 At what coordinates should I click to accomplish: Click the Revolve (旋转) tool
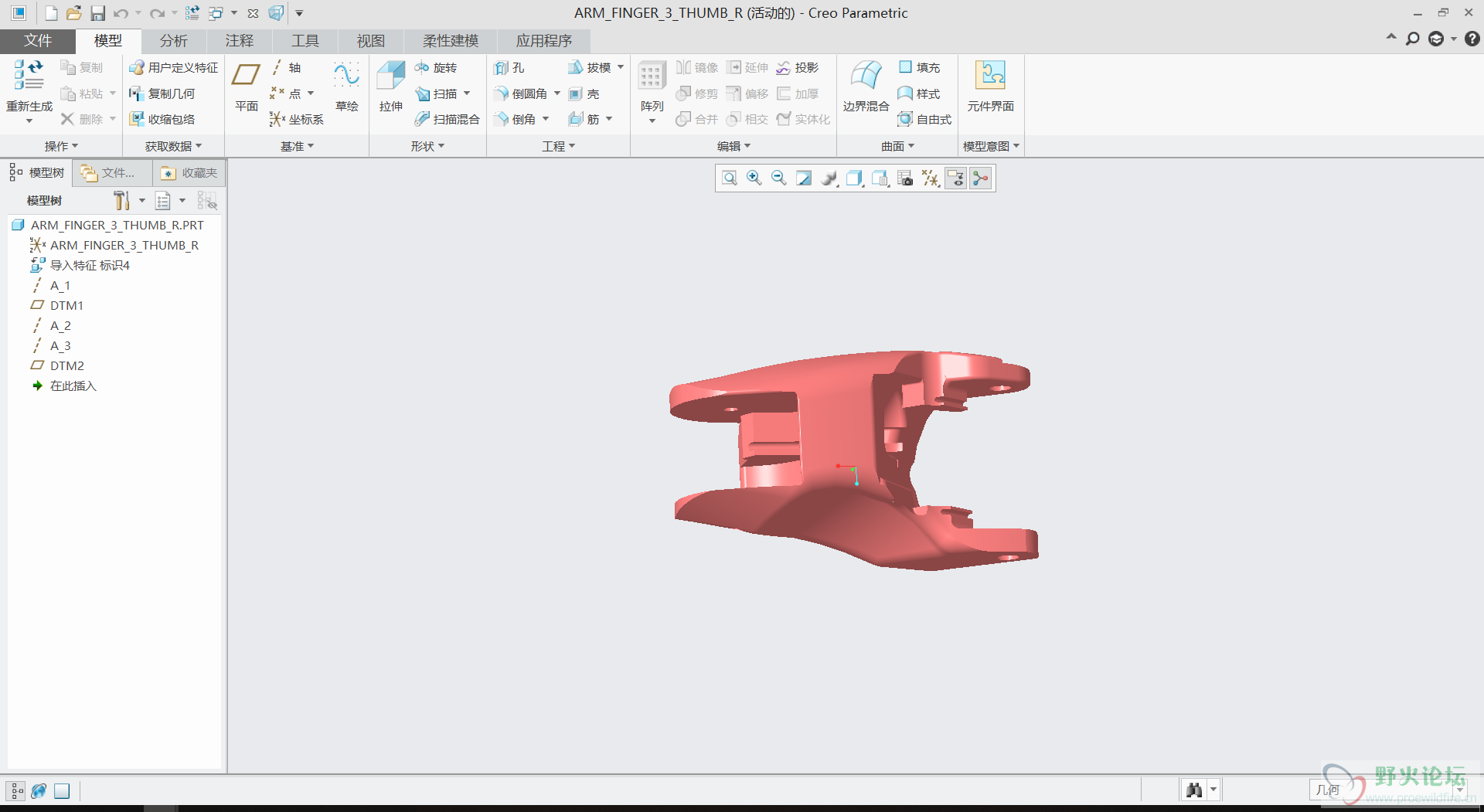click(437, 68)
